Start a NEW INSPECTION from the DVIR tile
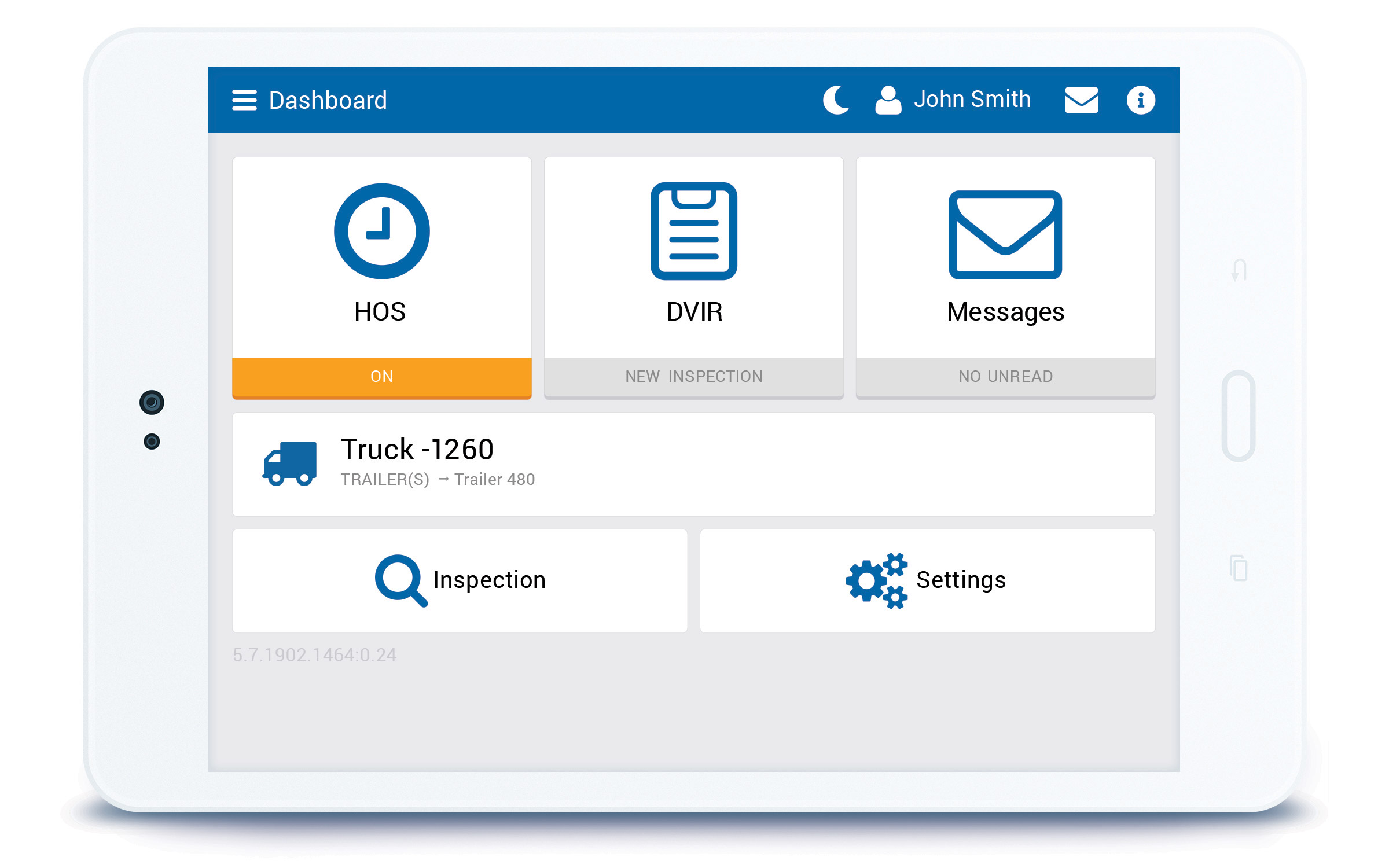This screenshot has width=1389, height=868. [x=693, y=376]
